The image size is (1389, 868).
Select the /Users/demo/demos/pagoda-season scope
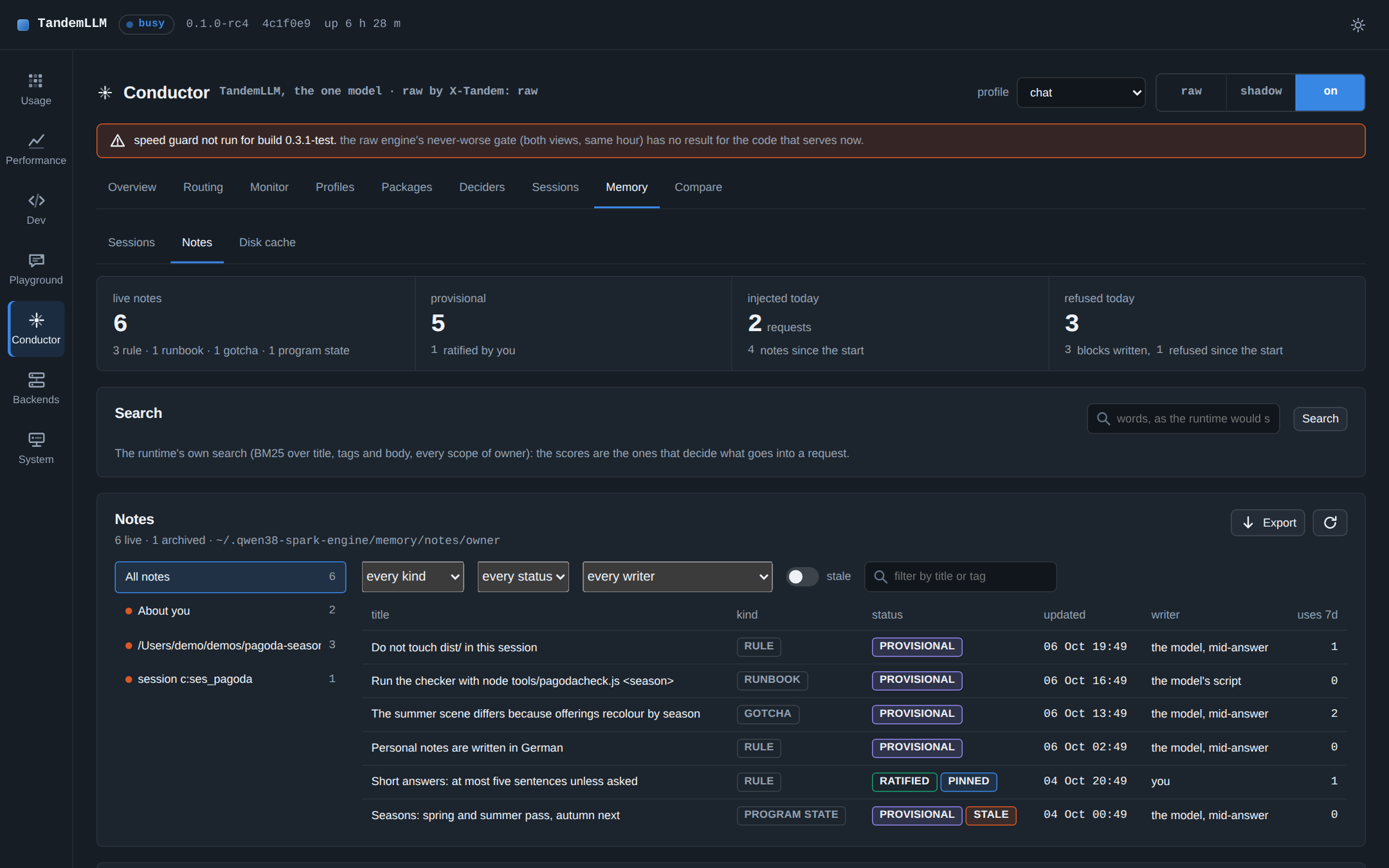[230, 645]
